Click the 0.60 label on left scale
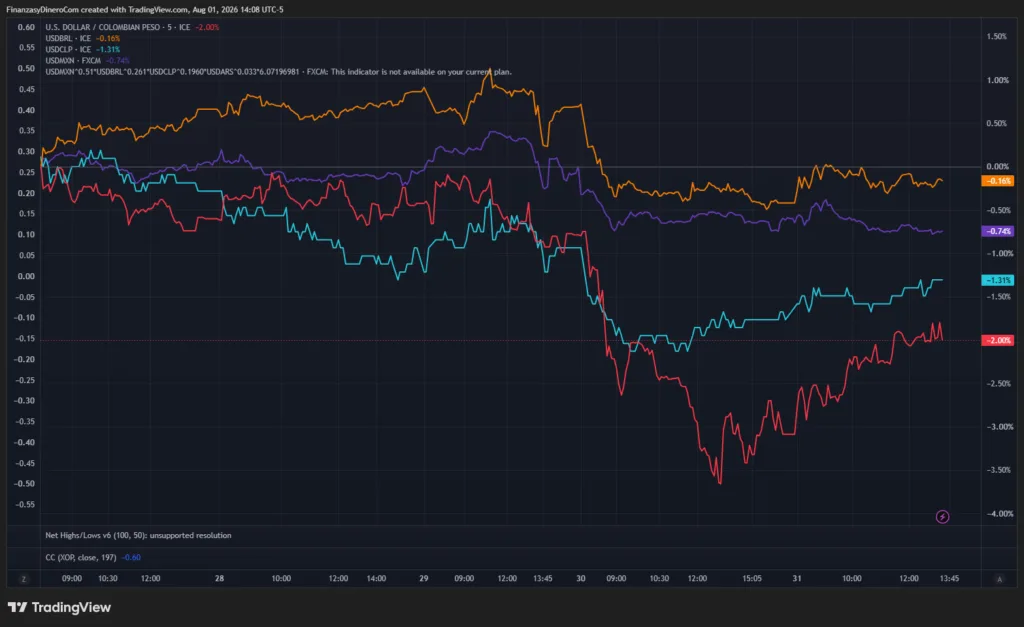The height and width of the screenshot is (627, 1024). point(26,27)
